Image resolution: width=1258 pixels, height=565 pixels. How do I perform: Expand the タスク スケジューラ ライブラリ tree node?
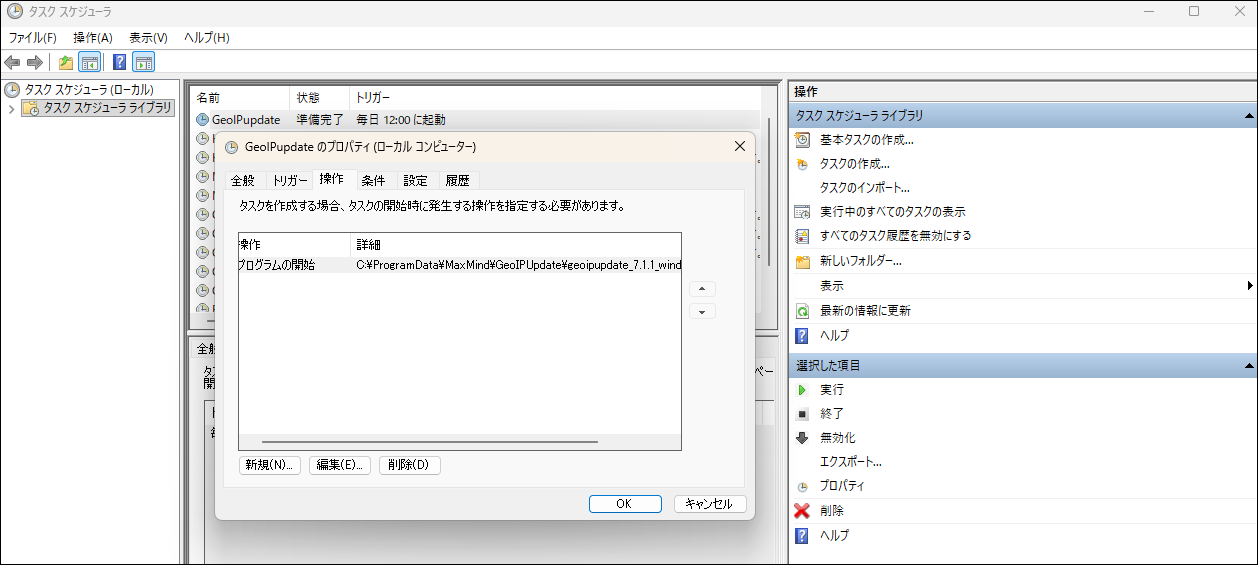coord(11,108)
